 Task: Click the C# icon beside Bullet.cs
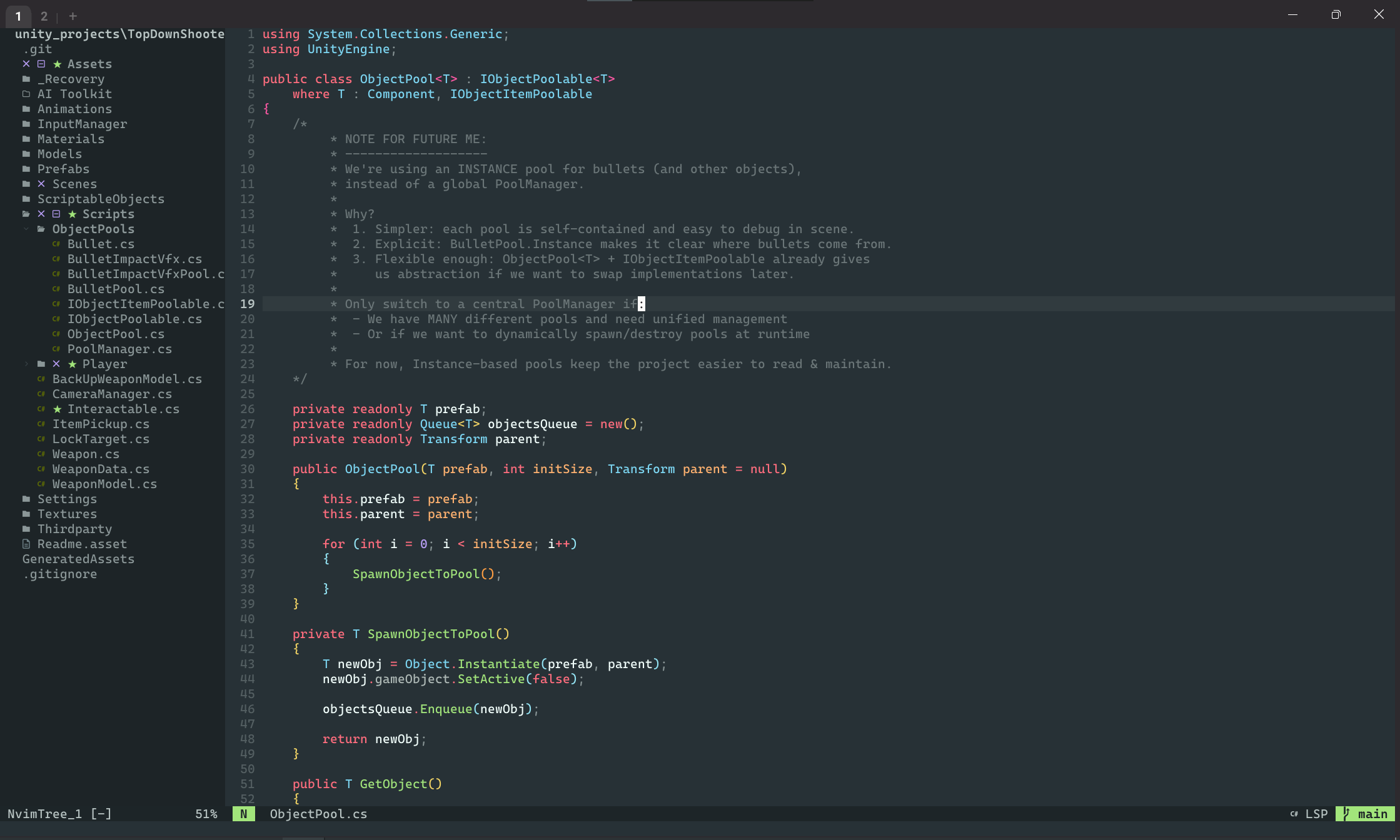(x=56, y=244)
